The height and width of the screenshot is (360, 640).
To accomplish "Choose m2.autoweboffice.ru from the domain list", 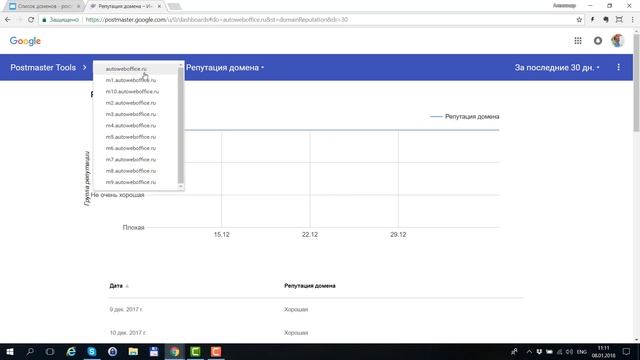I will tap(135, 103).
